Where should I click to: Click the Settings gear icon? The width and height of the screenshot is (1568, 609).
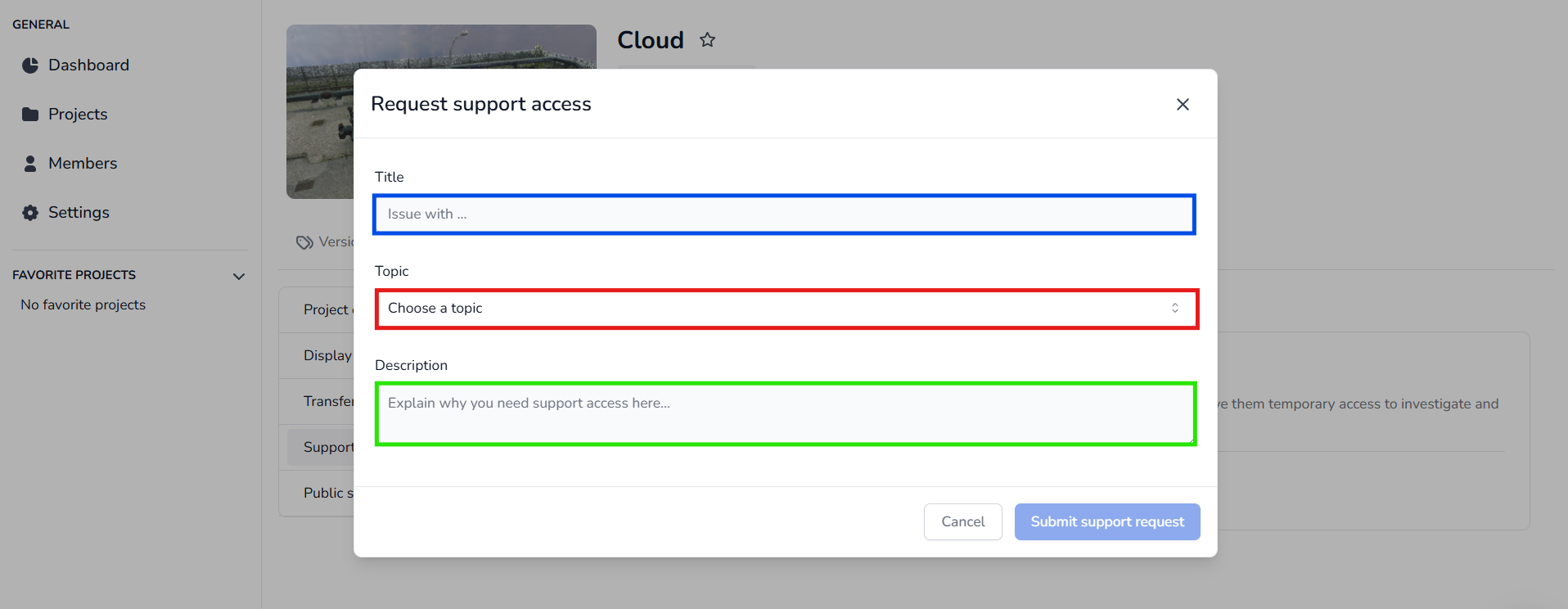(30, 213)
